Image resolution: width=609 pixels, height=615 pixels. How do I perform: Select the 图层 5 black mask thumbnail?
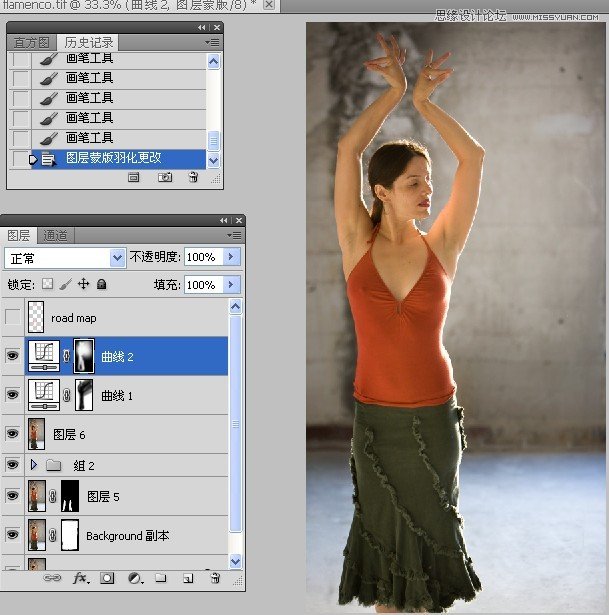coord(70,496)
